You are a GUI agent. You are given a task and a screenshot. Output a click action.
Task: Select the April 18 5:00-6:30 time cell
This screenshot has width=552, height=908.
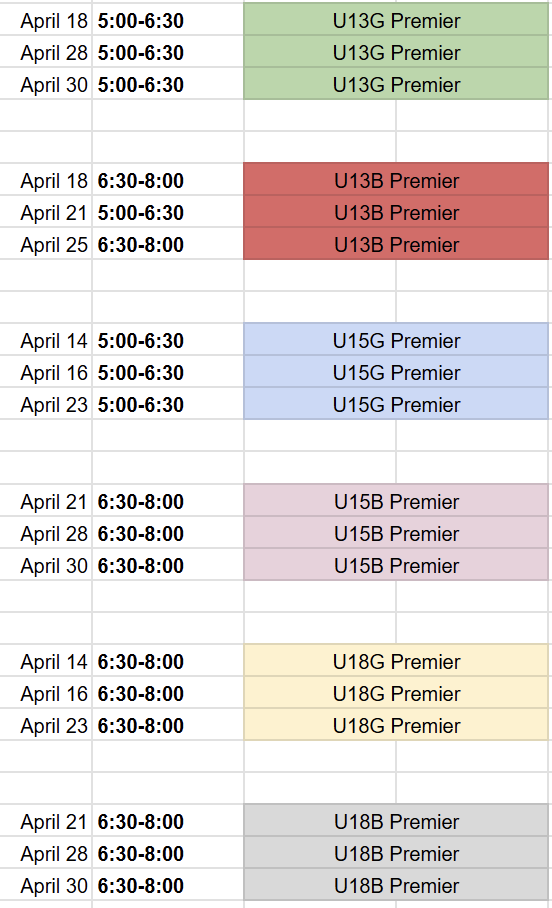point(168,21)
